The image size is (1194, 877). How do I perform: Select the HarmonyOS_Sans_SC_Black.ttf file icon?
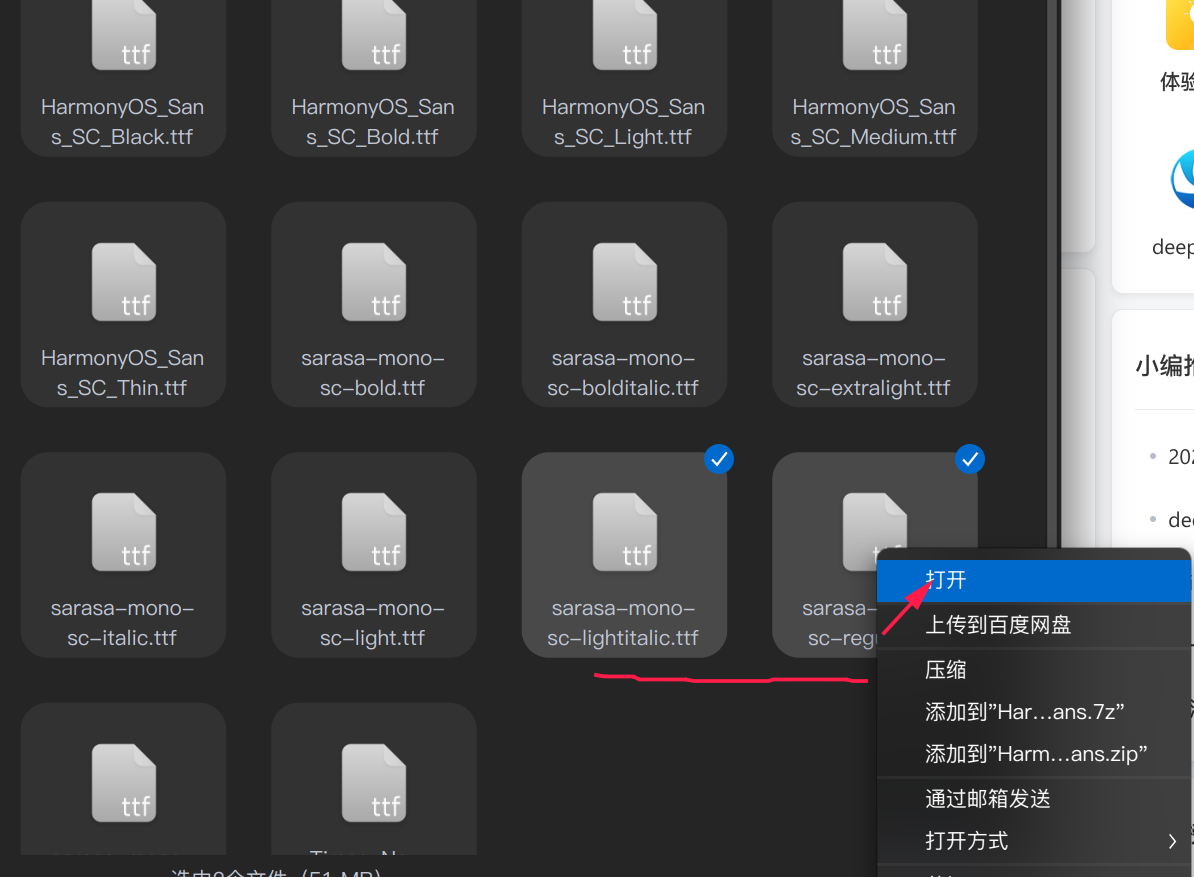[122, 35]
